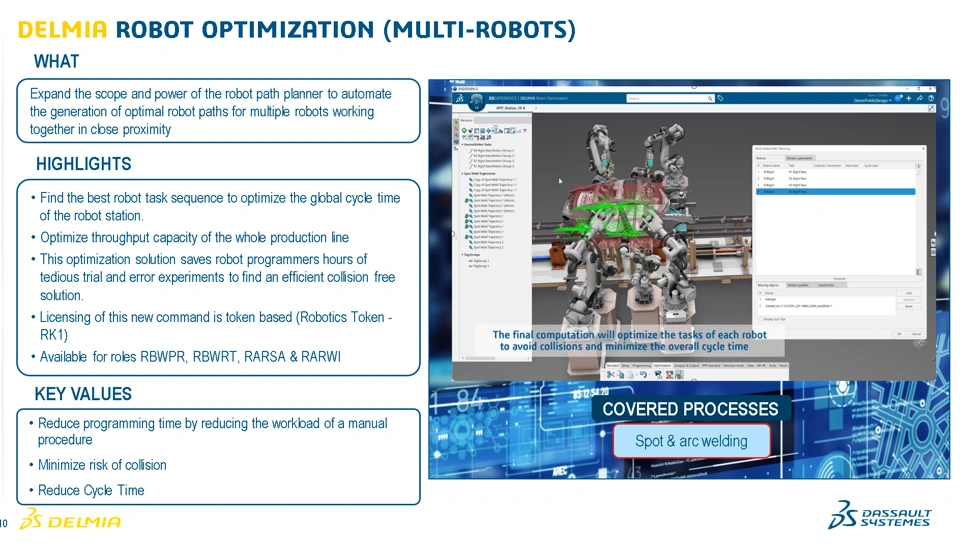Close the Multi Robot Path Planning dialog

click(923, 149)
